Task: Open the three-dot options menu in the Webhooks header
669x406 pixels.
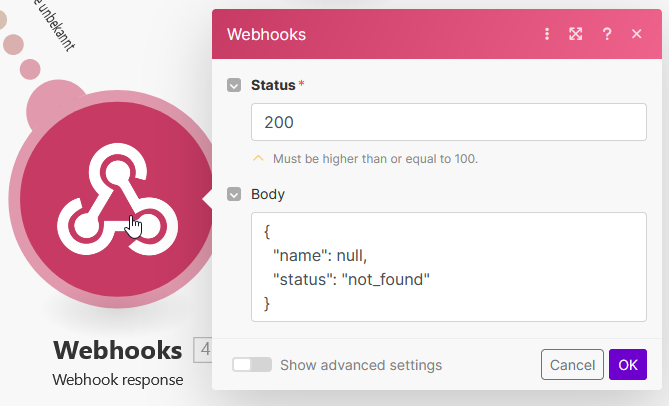Action: [547, 34]
